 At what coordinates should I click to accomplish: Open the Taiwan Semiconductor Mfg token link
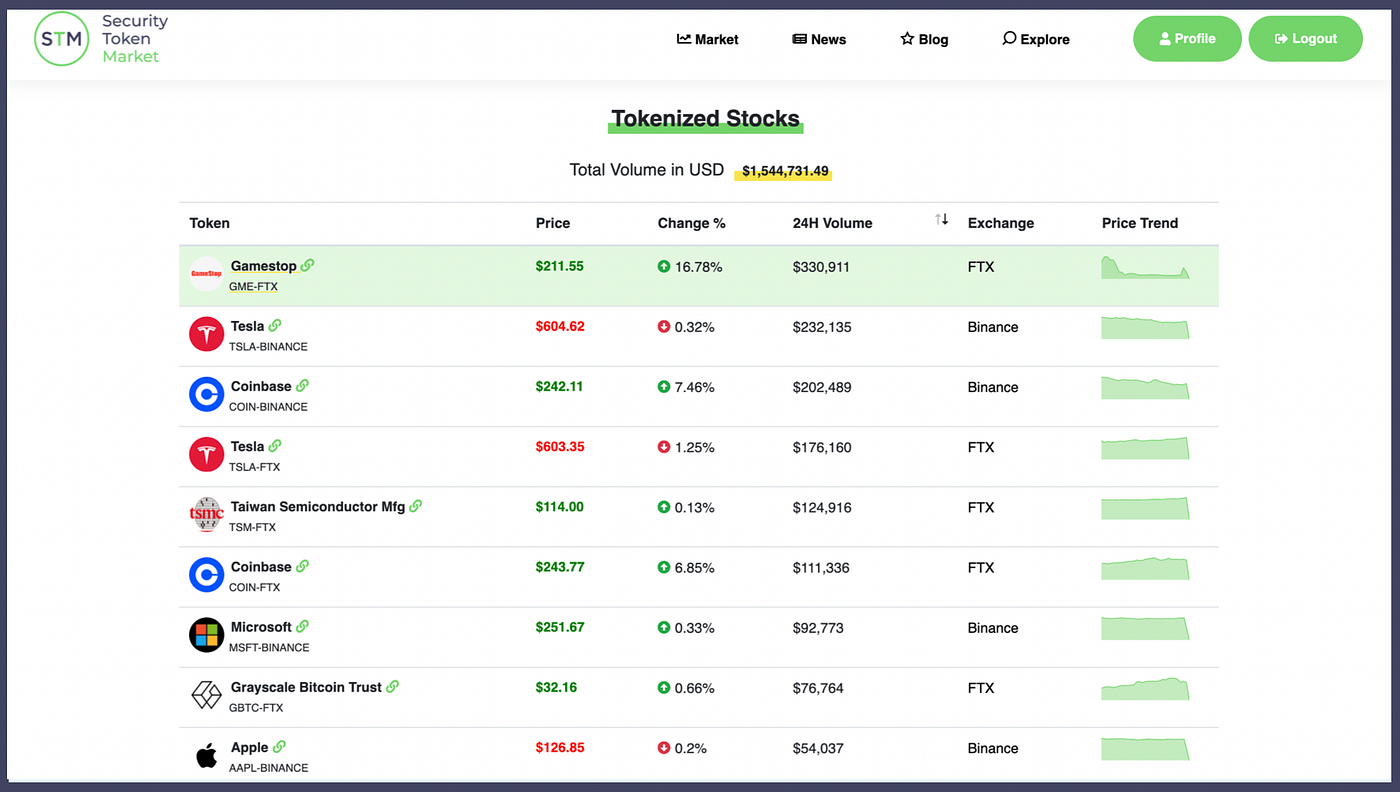coord(318,506)
